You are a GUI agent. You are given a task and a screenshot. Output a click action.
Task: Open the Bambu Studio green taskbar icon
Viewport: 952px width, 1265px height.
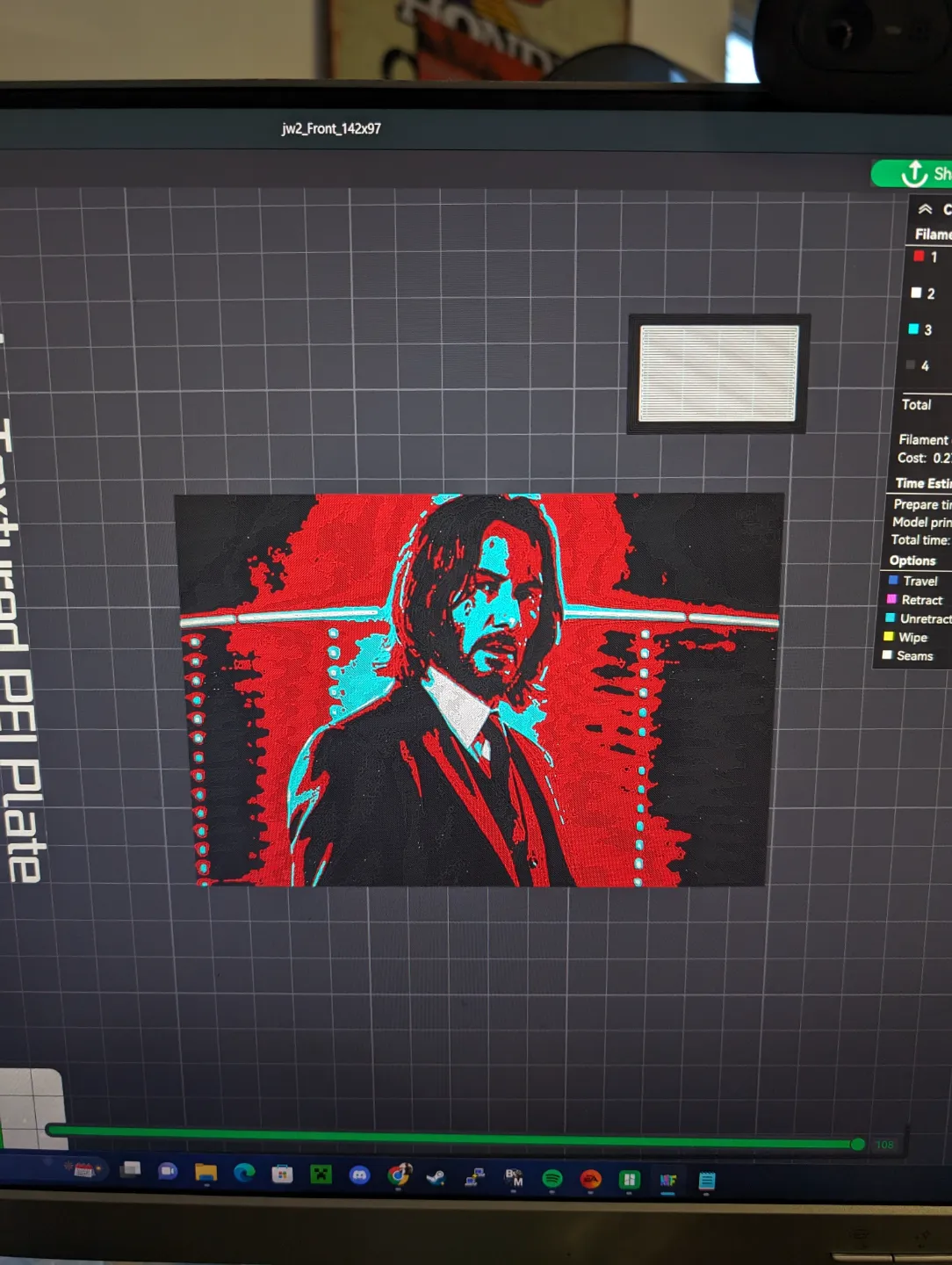point(629,1180)
